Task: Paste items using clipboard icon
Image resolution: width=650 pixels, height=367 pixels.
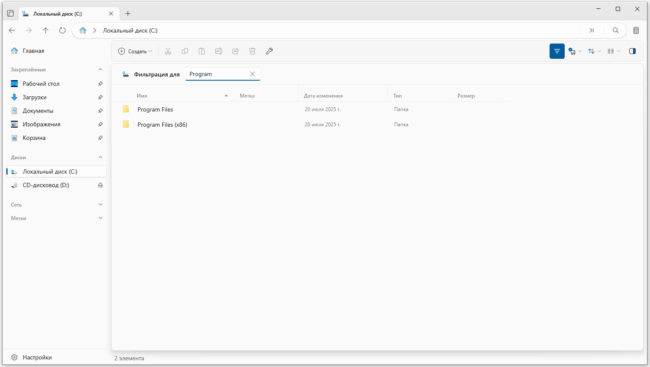Action: click(201, 51)
